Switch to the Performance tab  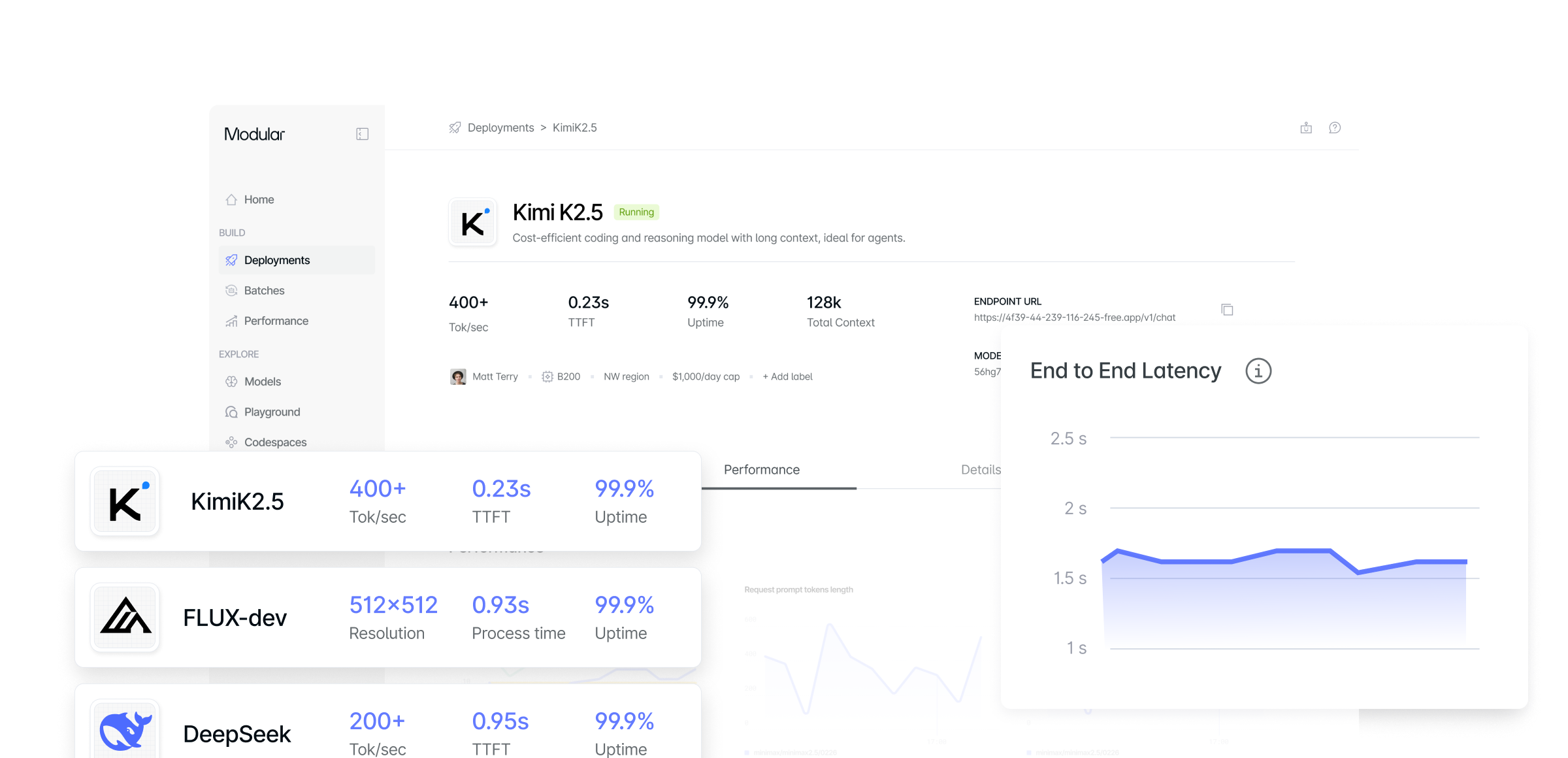tap(761, 470)
